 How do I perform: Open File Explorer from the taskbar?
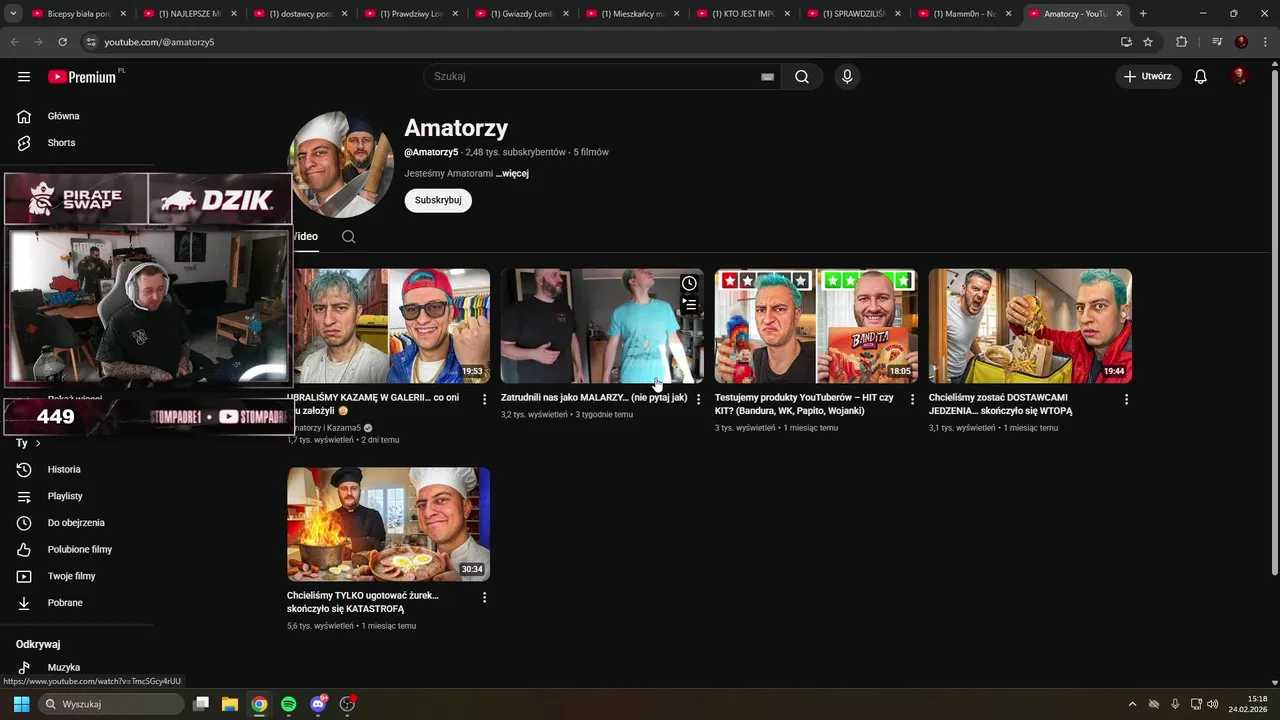(x=229, y=704)
